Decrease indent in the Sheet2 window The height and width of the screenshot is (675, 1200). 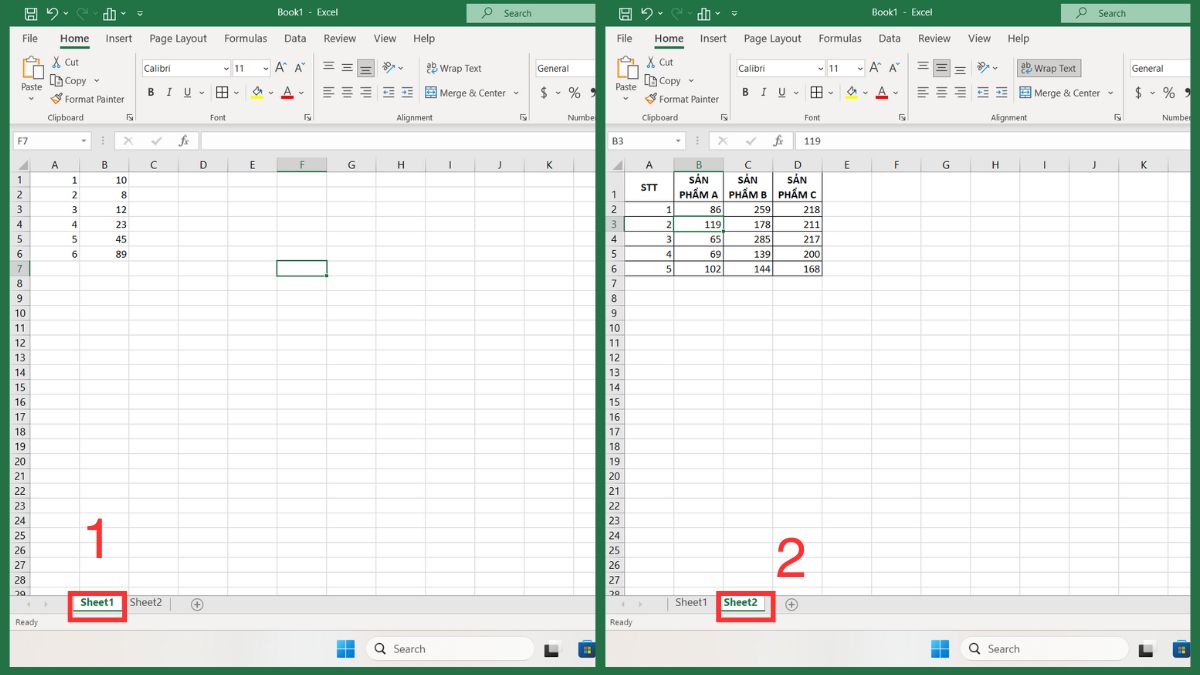[983, 92]
